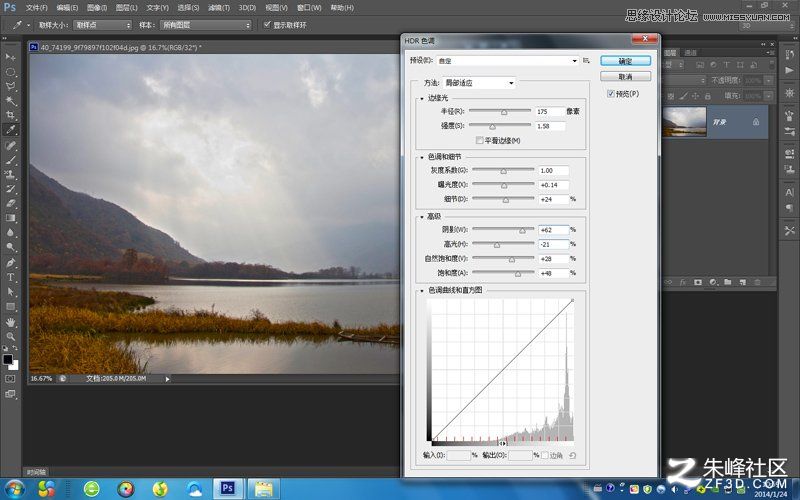Select the Clone Stamp tool
The height and width of the screenshot is (500, 800).
coord(10,174)
